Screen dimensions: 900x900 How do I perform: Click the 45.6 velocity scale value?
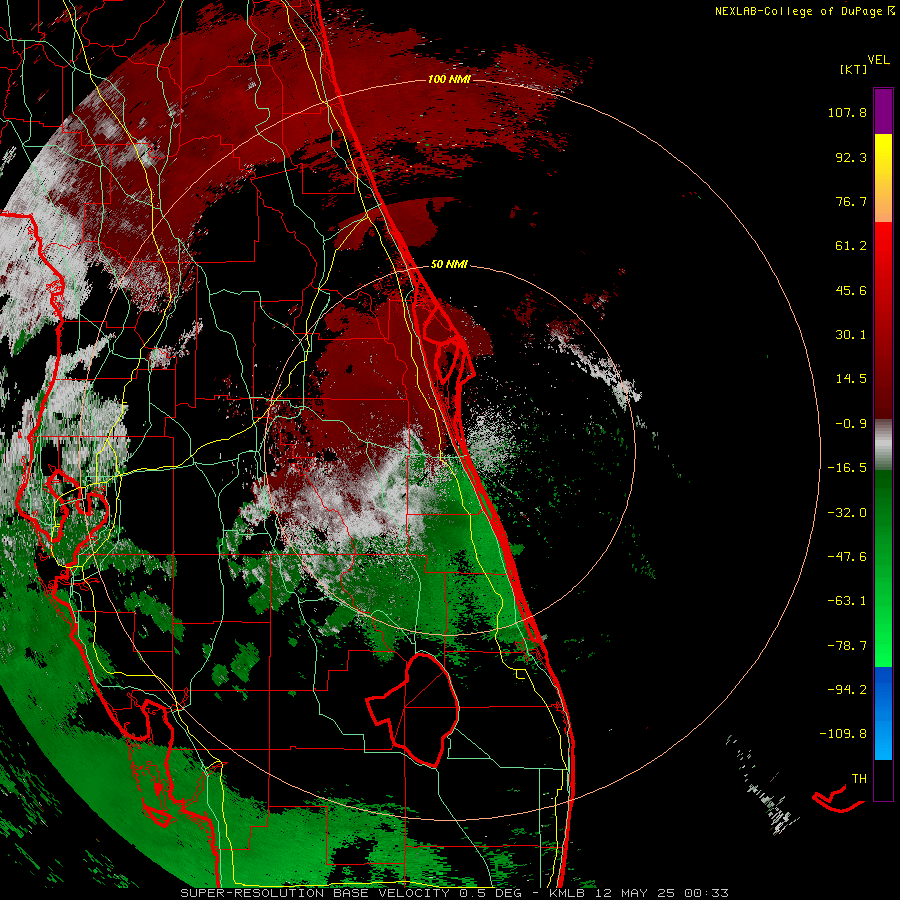tap(851, 290)
